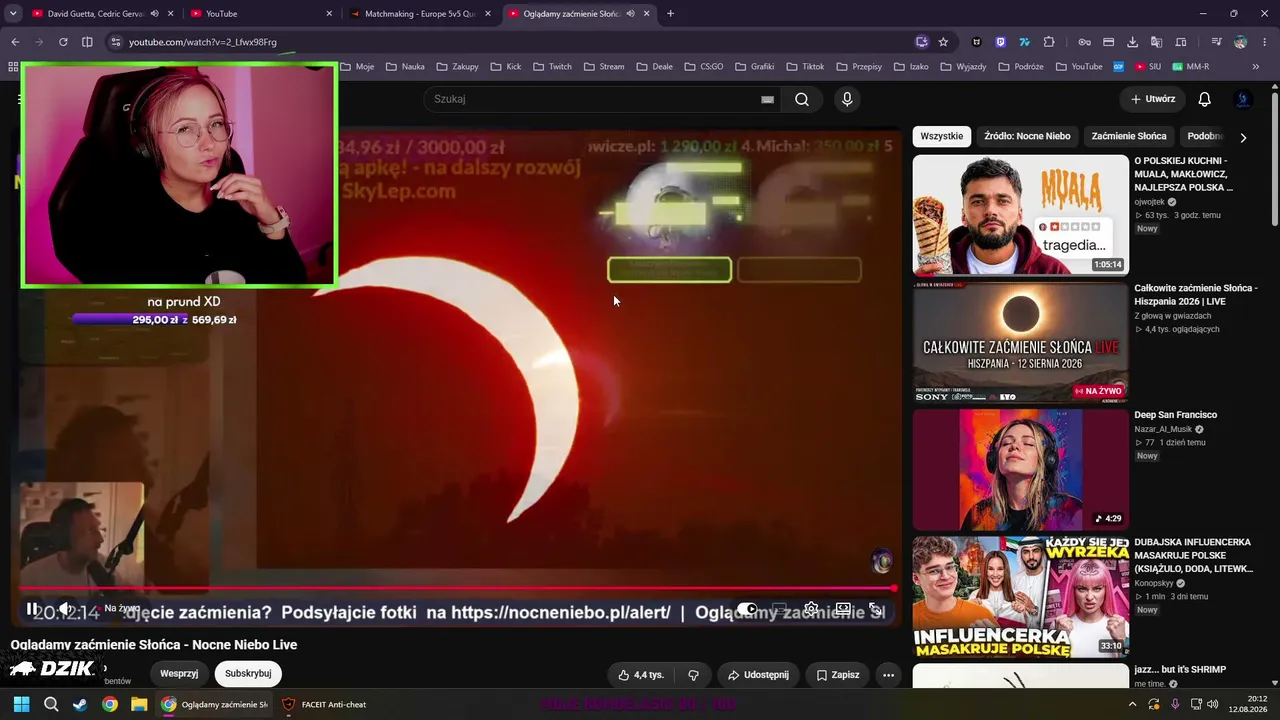Open the 7TV extension icon
This screenshot has height=720, width=1280.
(x=1025, y=42)
